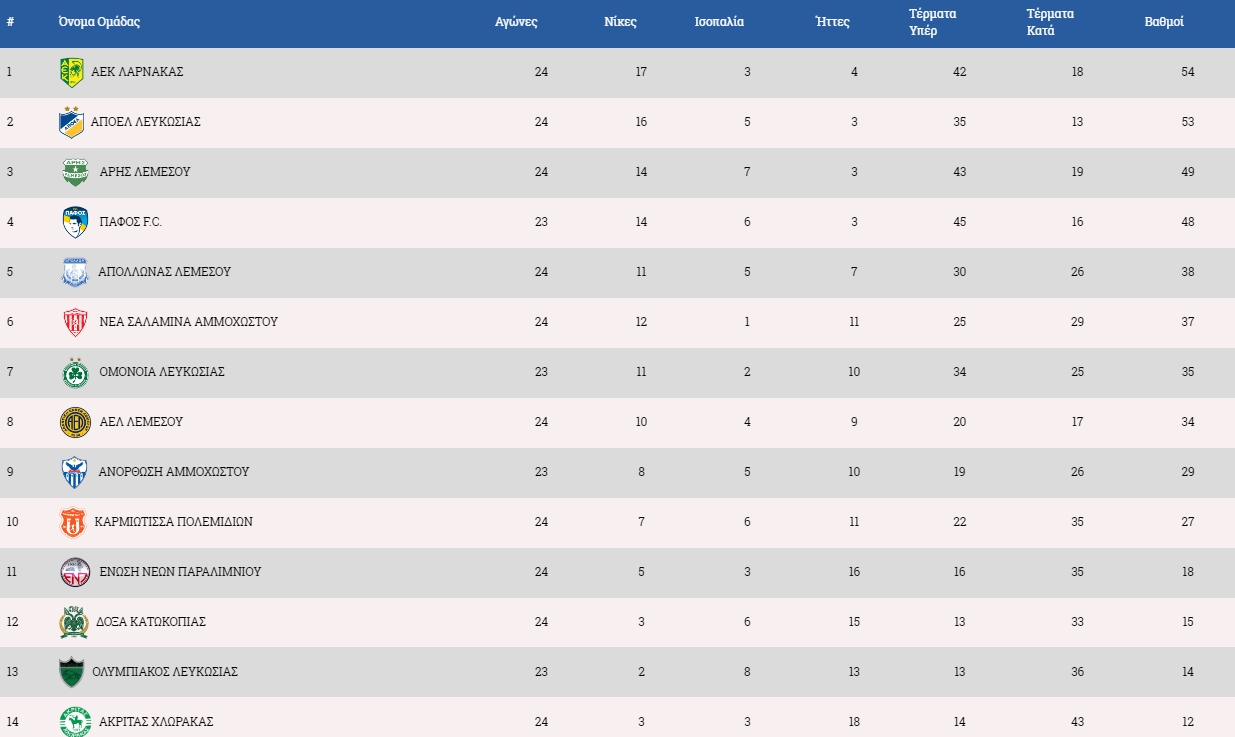Viewport: 1235px width, 737px height.
Task: Select ΑΠΟΕΛ ΛΕΥΚΩΣΙΑΣ points value 53
Action: (1187, 122)
